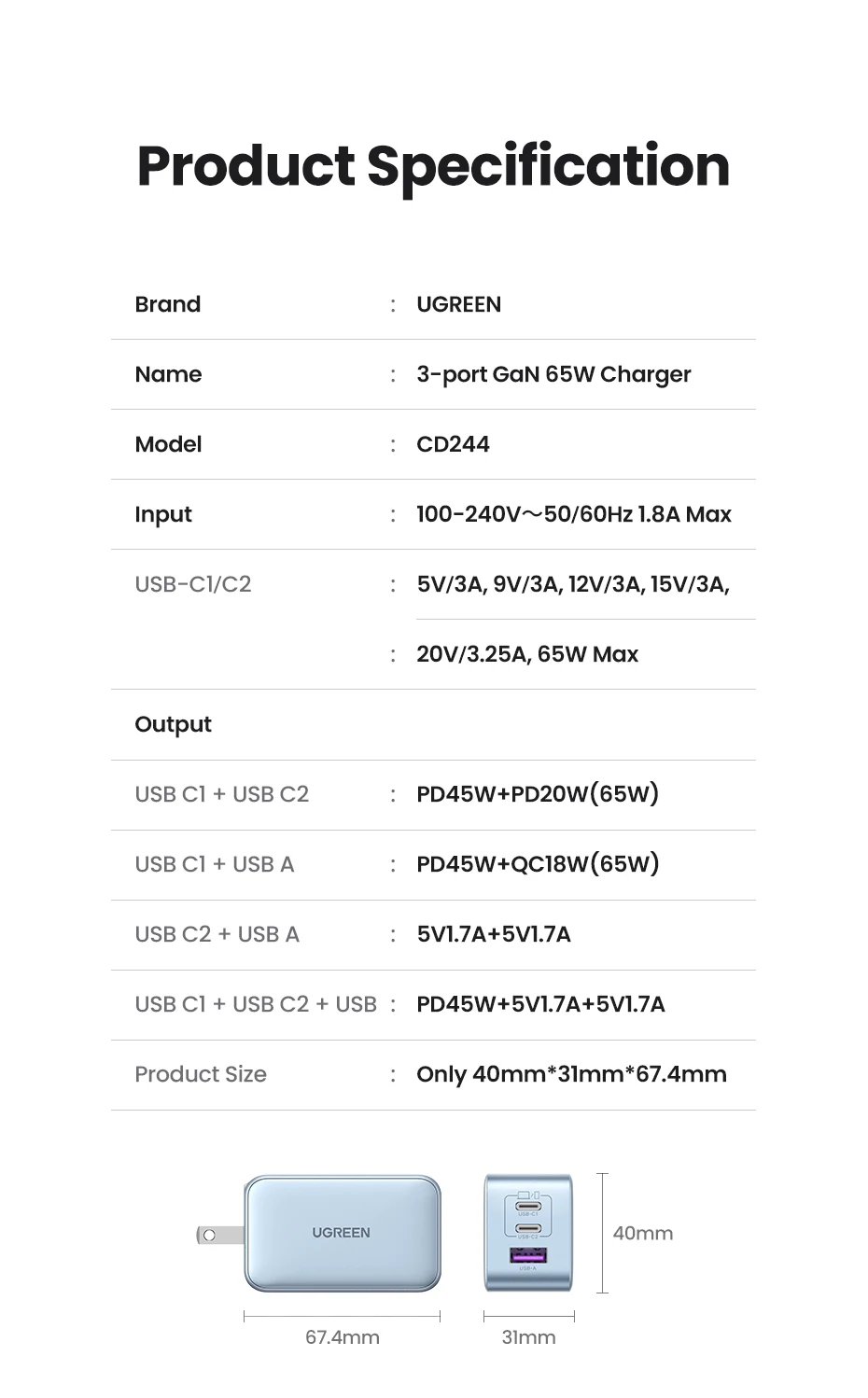Click the 40mm height dimension label
This screenshot has height=1398, width=868.
pyautogui.click(x=642, y=1233)
